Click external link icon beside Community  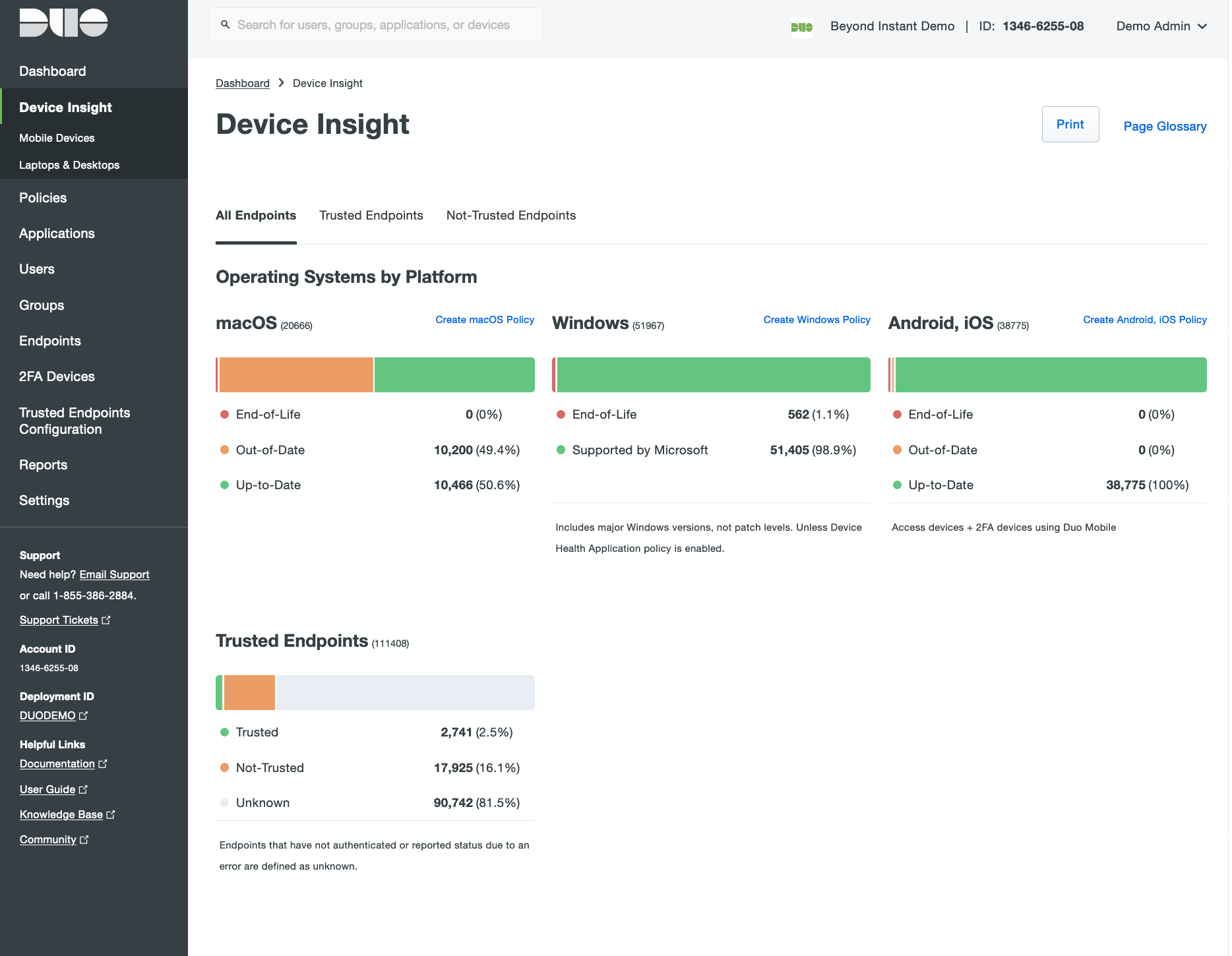(x=84, y=840)
